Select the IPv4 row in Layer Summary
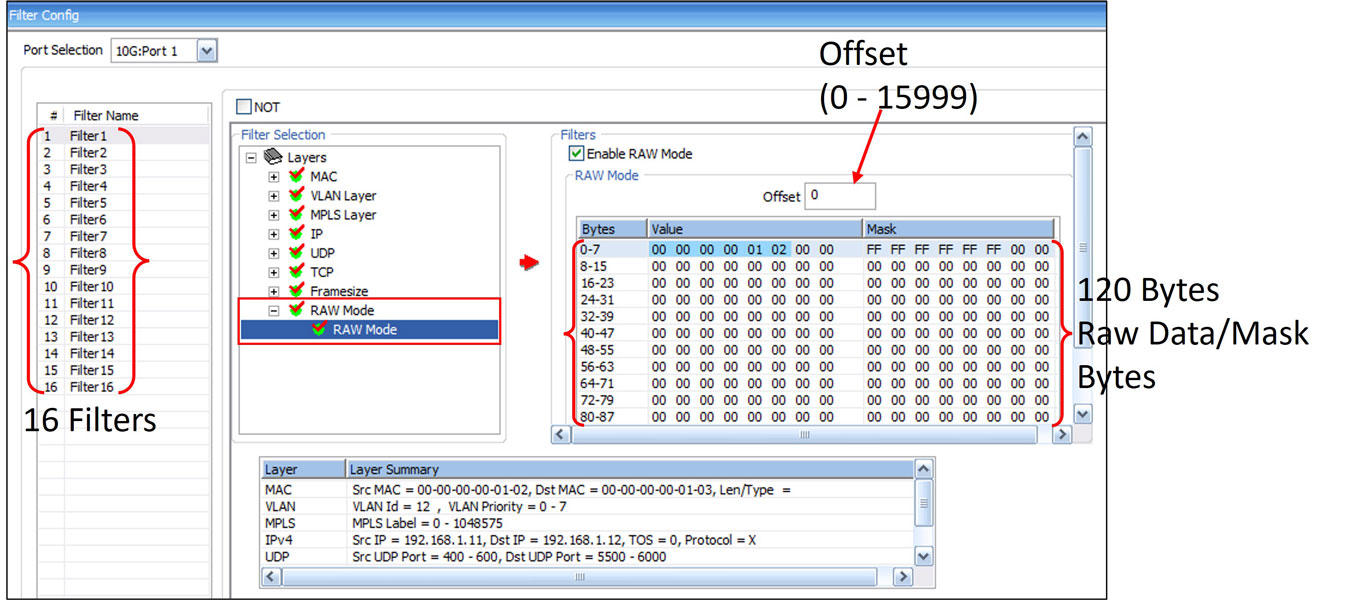 [587, 540]
